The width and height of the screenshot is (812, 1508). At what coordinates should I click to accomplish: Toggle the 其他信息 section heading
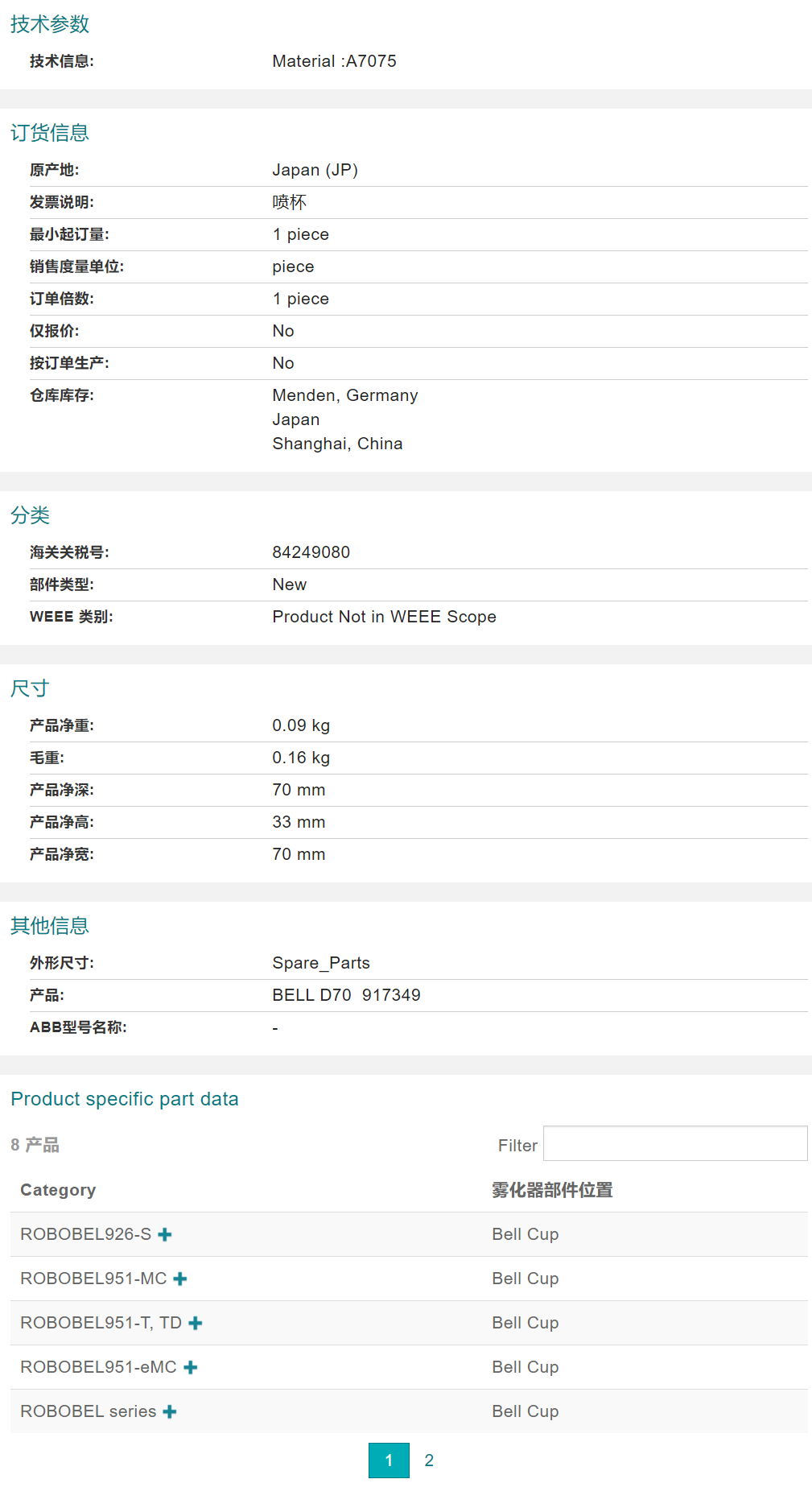[50, 926]
